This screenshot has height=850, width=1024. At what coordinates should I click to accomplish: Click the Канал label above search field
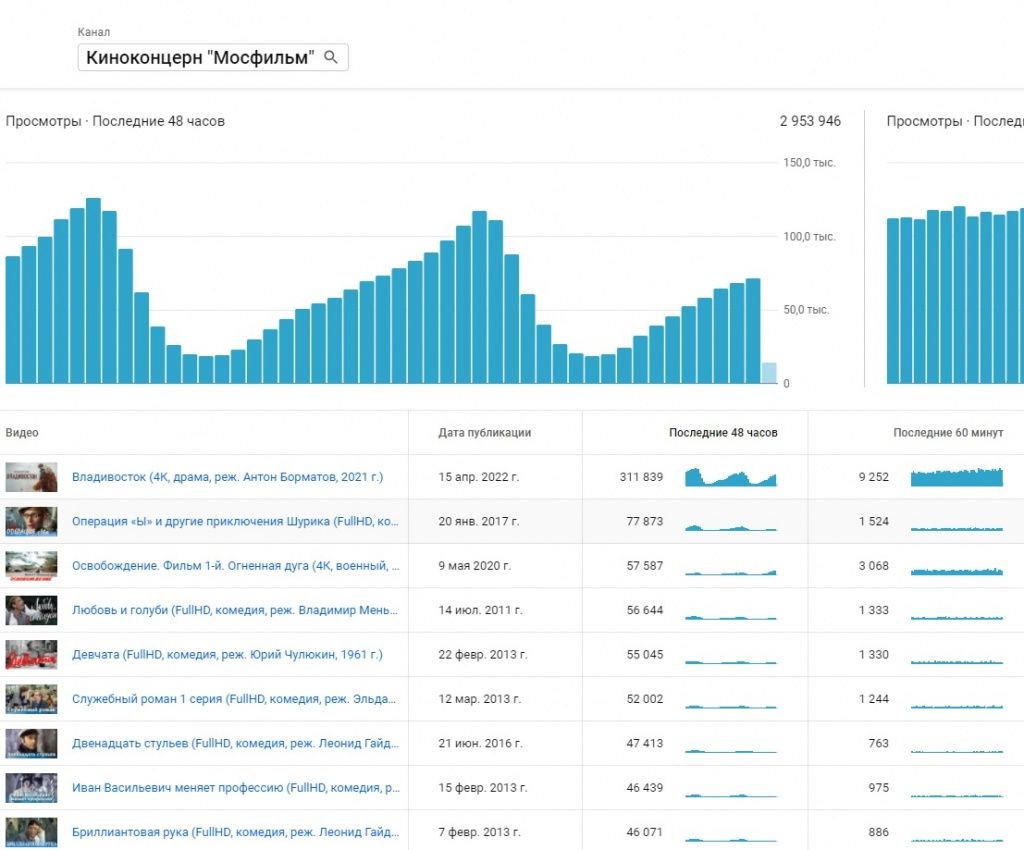tap(93, 32)
